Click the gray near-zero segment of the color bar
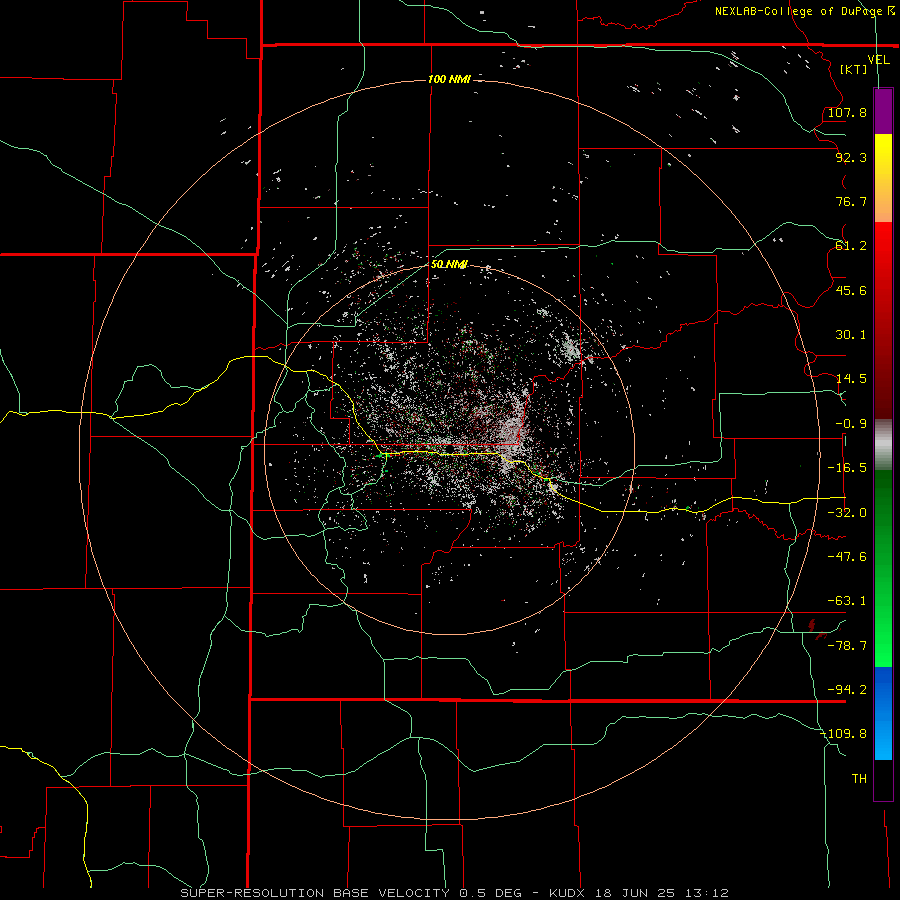 click(x=883, y=445)
